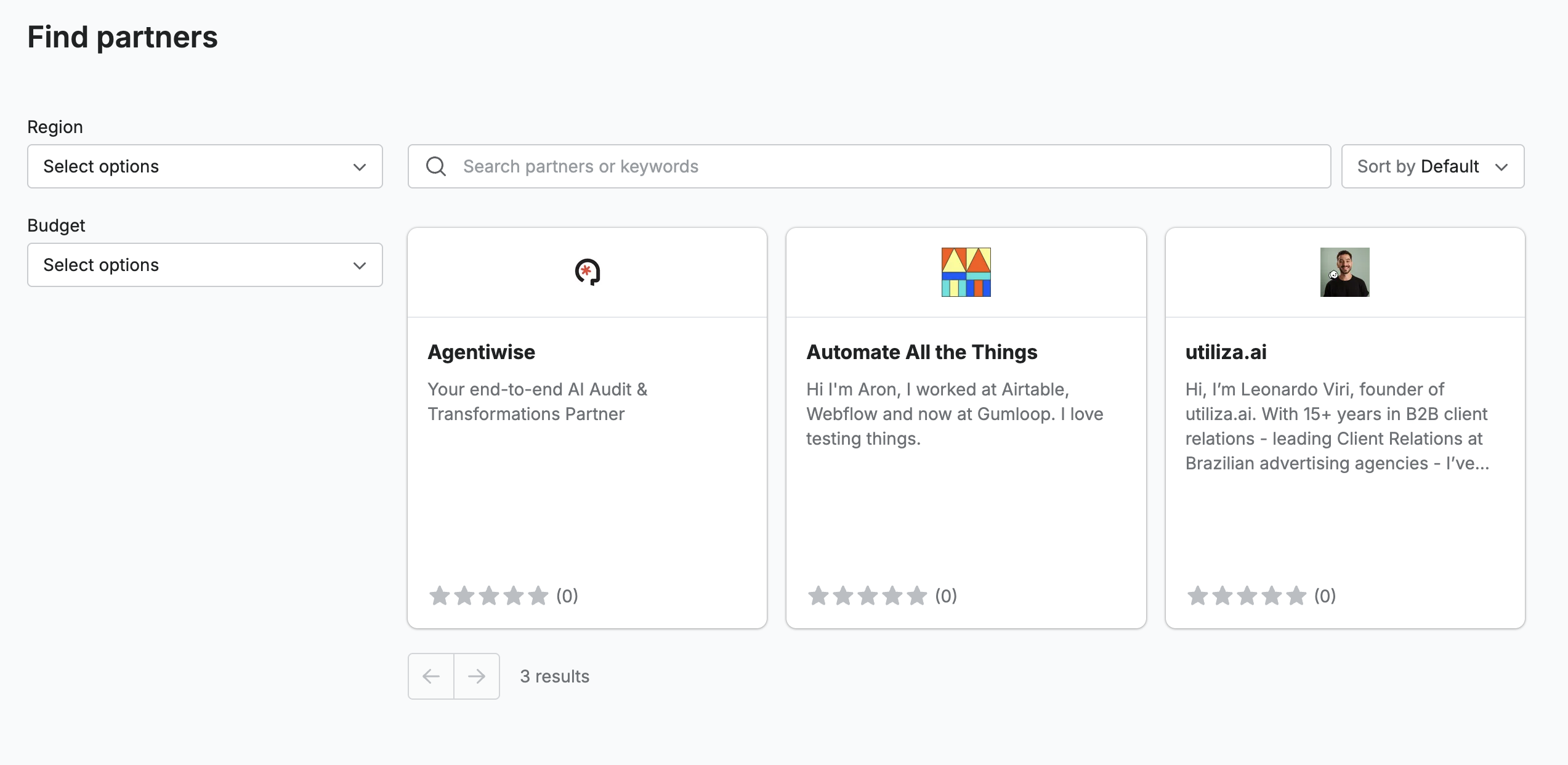Image resolution: width=1568 pixels, height=765 pixels.
Task: Click the Find partners heading
Action: [x=123, y=37]
